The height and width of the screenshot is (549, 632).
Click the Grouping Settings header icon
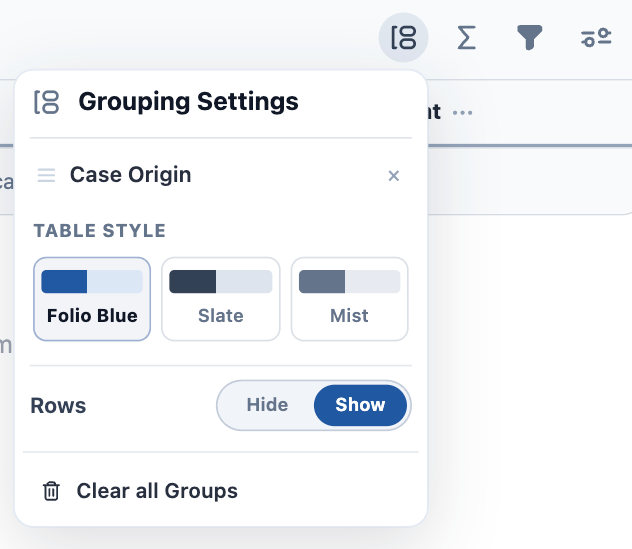point(46,102)
